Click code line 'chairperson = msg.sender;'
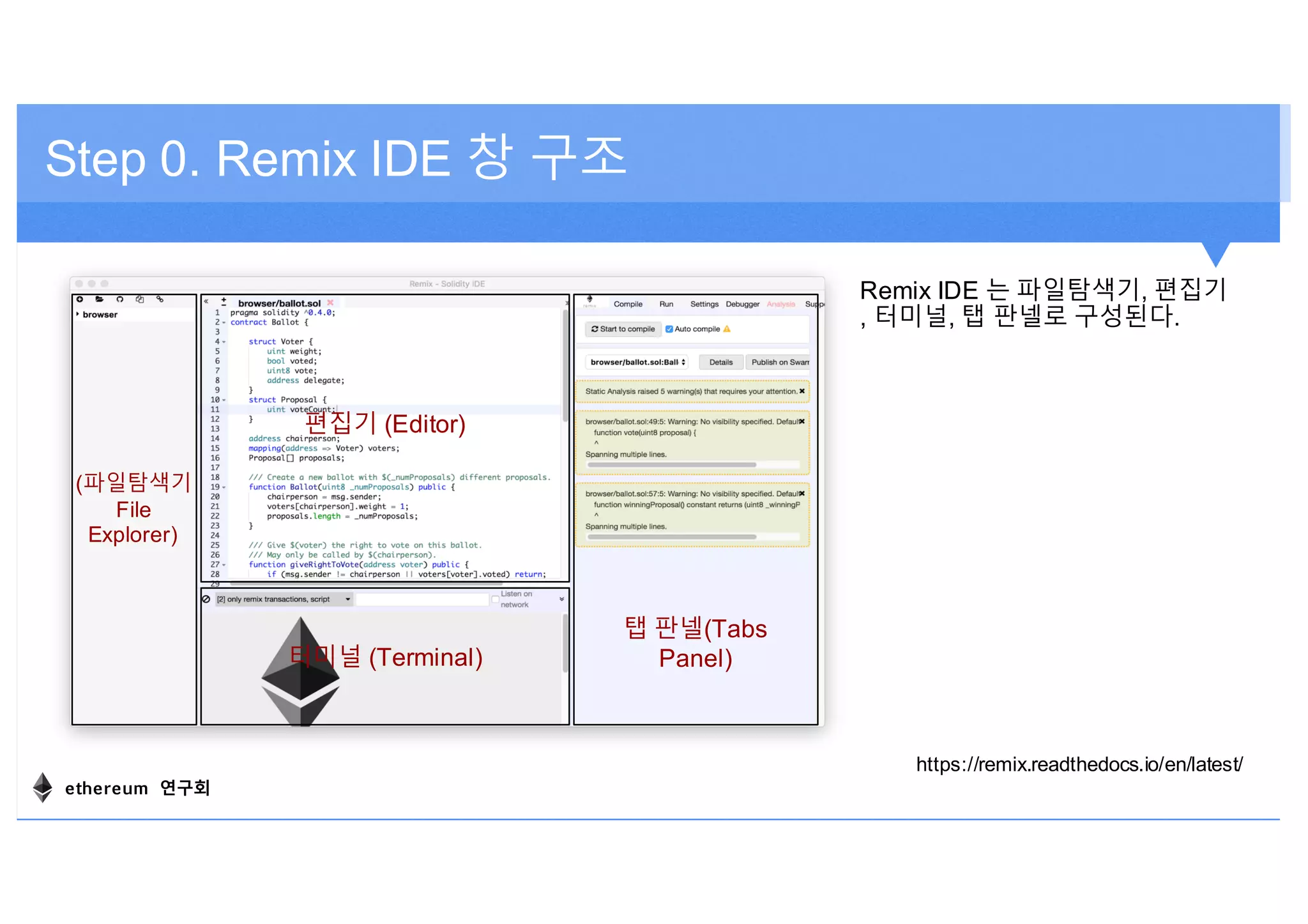The image size is (1308, 924). [324, 497]
